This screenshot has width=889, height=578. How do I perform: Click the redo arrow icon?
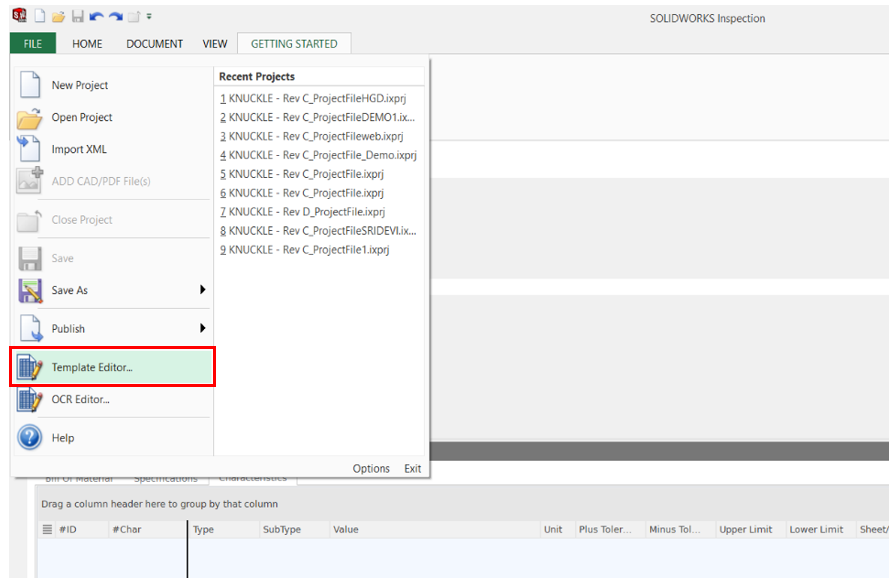pyautogui.click(x=116, y=16)
